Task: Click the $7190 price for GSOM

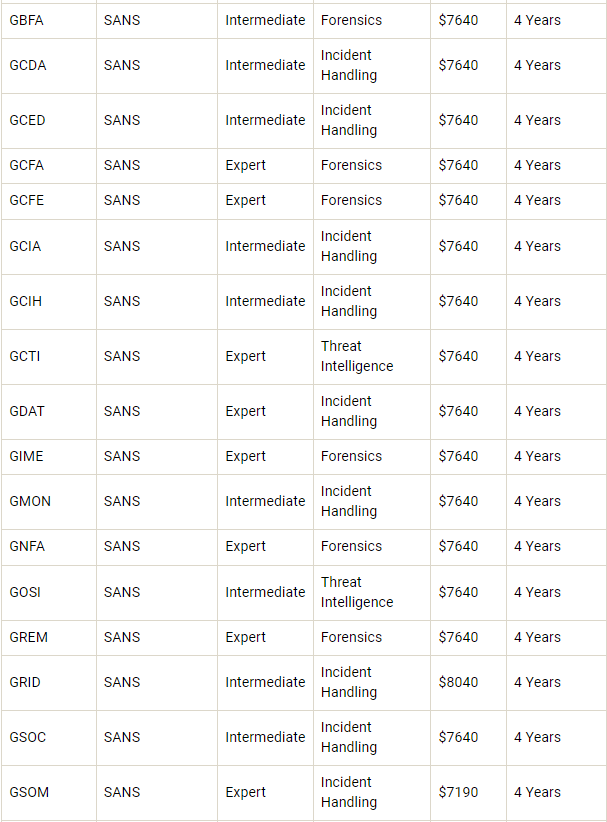Action: (458, 792)
